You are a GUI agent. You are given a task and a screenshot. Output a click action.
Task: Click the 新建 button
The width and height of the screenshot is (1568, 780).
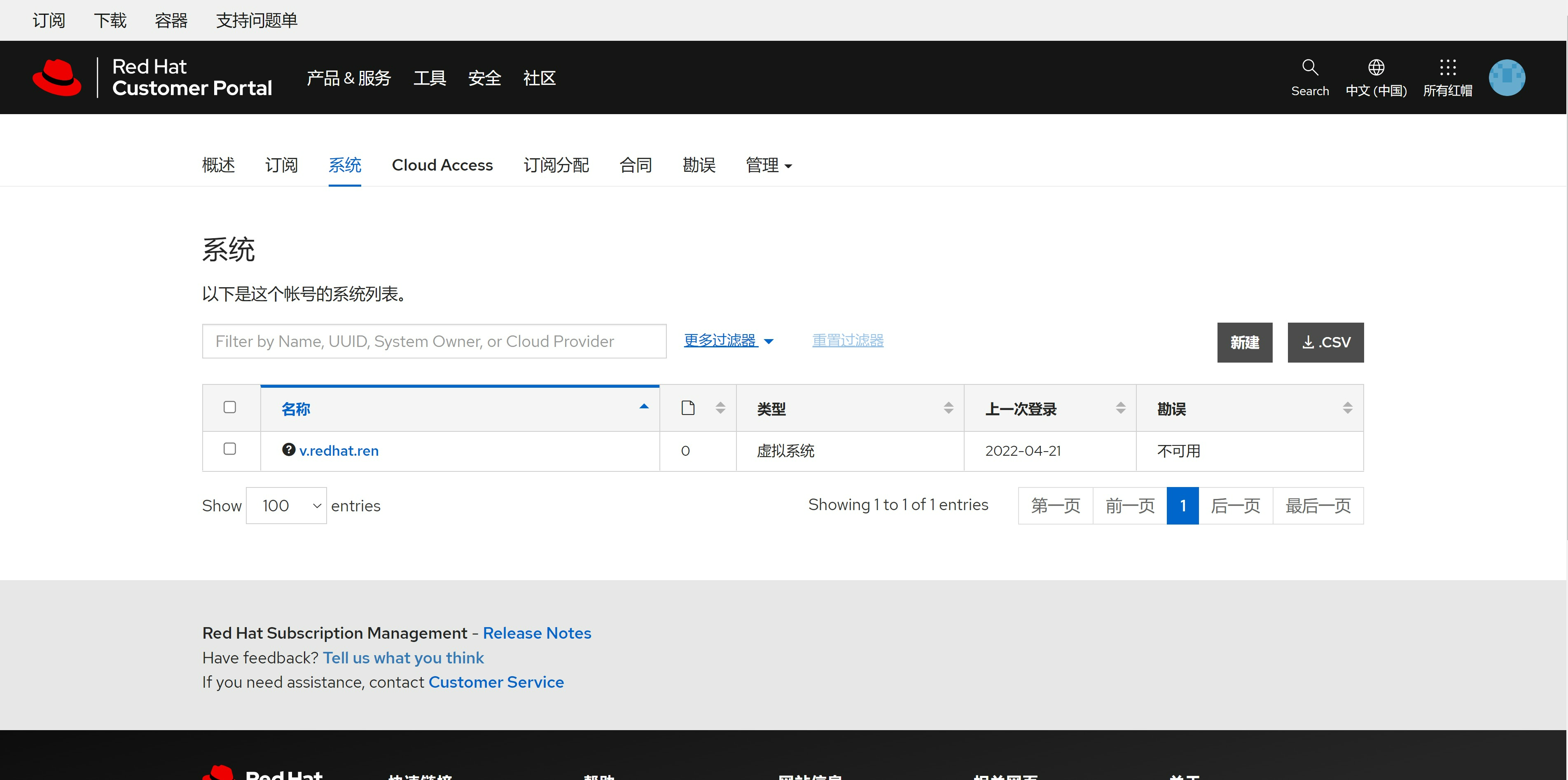click(x=1244, y=342)
